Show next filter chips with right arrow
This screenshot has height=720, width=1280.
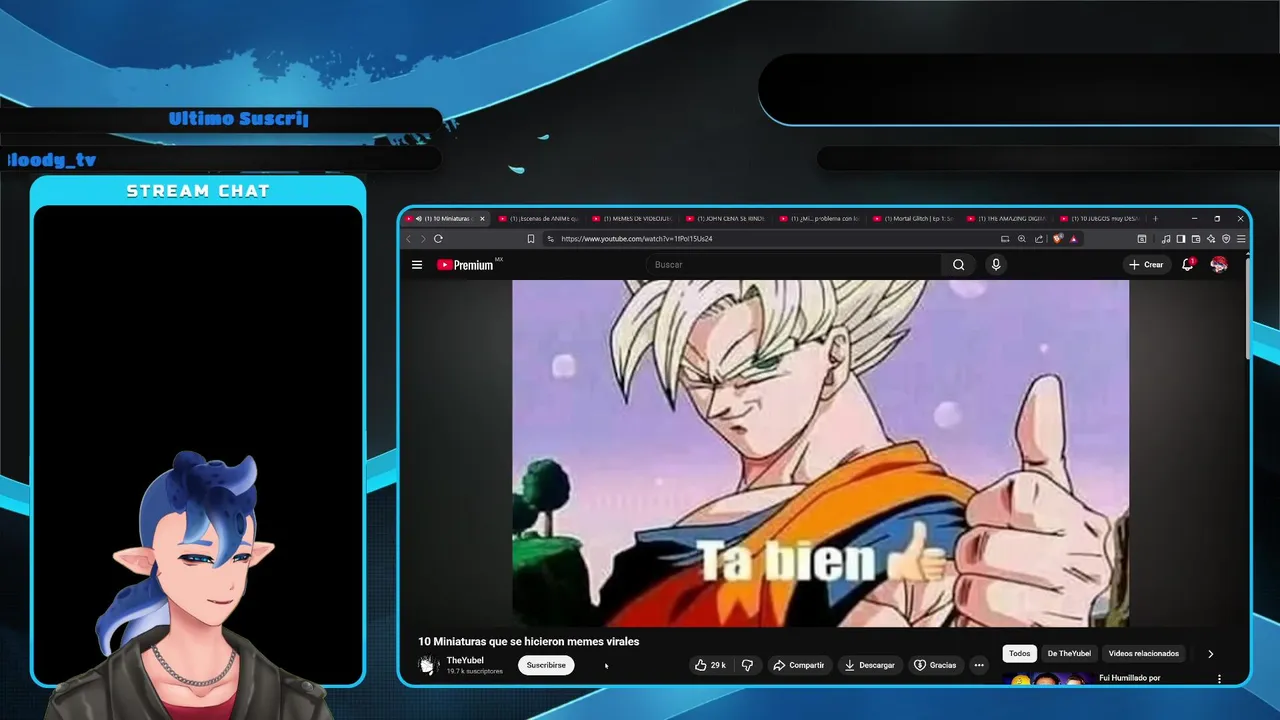pos(1210,654)
